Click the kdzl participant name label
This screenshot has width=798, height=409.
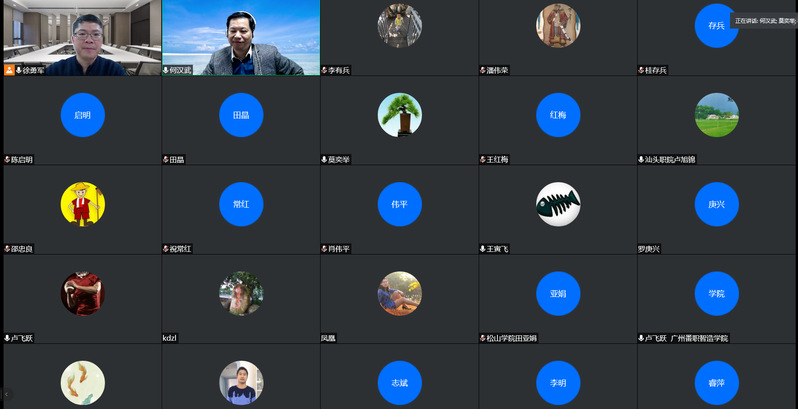pyautogui.click(x=170, y=338)
